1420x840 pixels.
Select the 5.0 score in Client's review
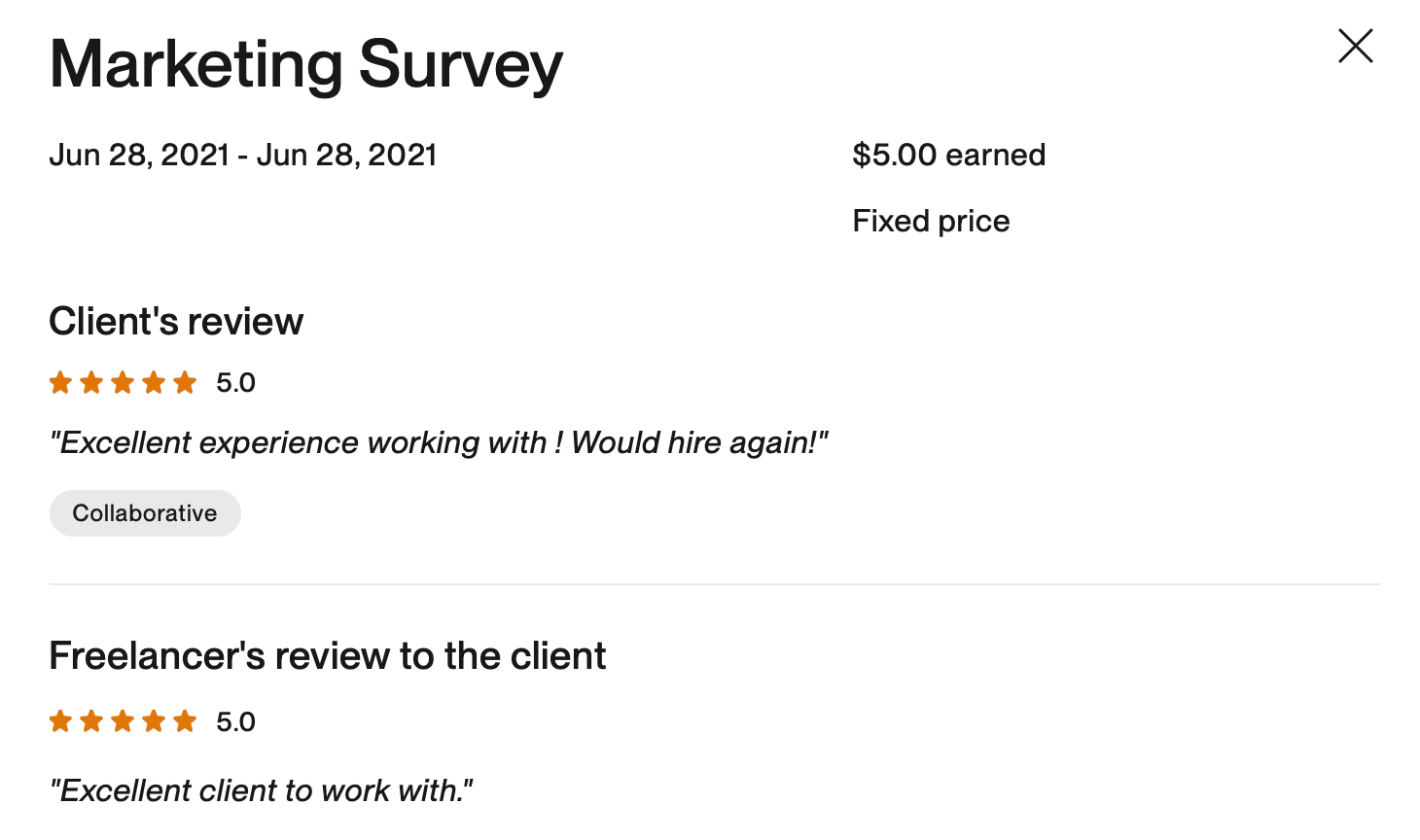pyautogui.click(x=235, y=383)
